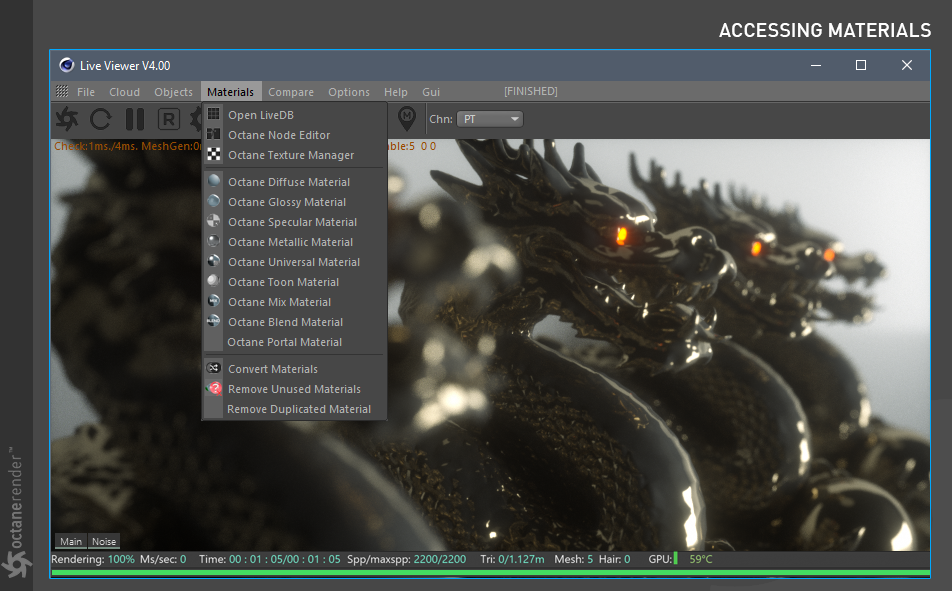Switch to the Main tab
This screenshot has height=591, width=952.
pos(71,541)
